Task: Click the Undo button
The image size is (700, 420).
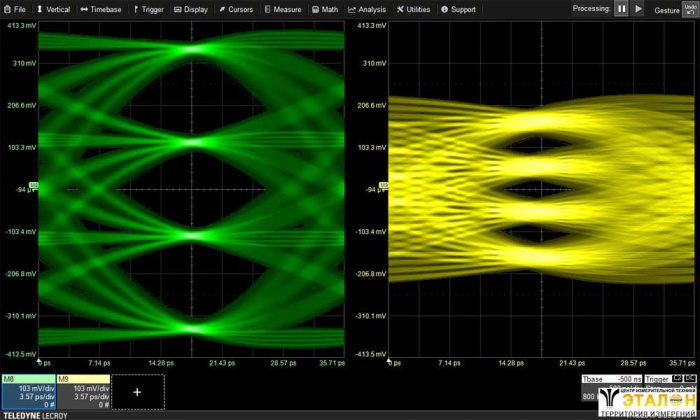Action: pyautogui.click(x=690, y=9)
